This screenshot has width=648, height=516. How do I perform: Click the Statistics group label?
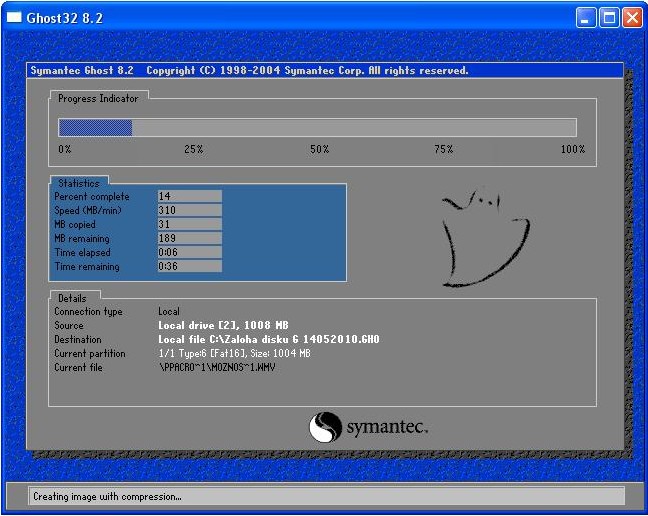(x=79, y=183)
